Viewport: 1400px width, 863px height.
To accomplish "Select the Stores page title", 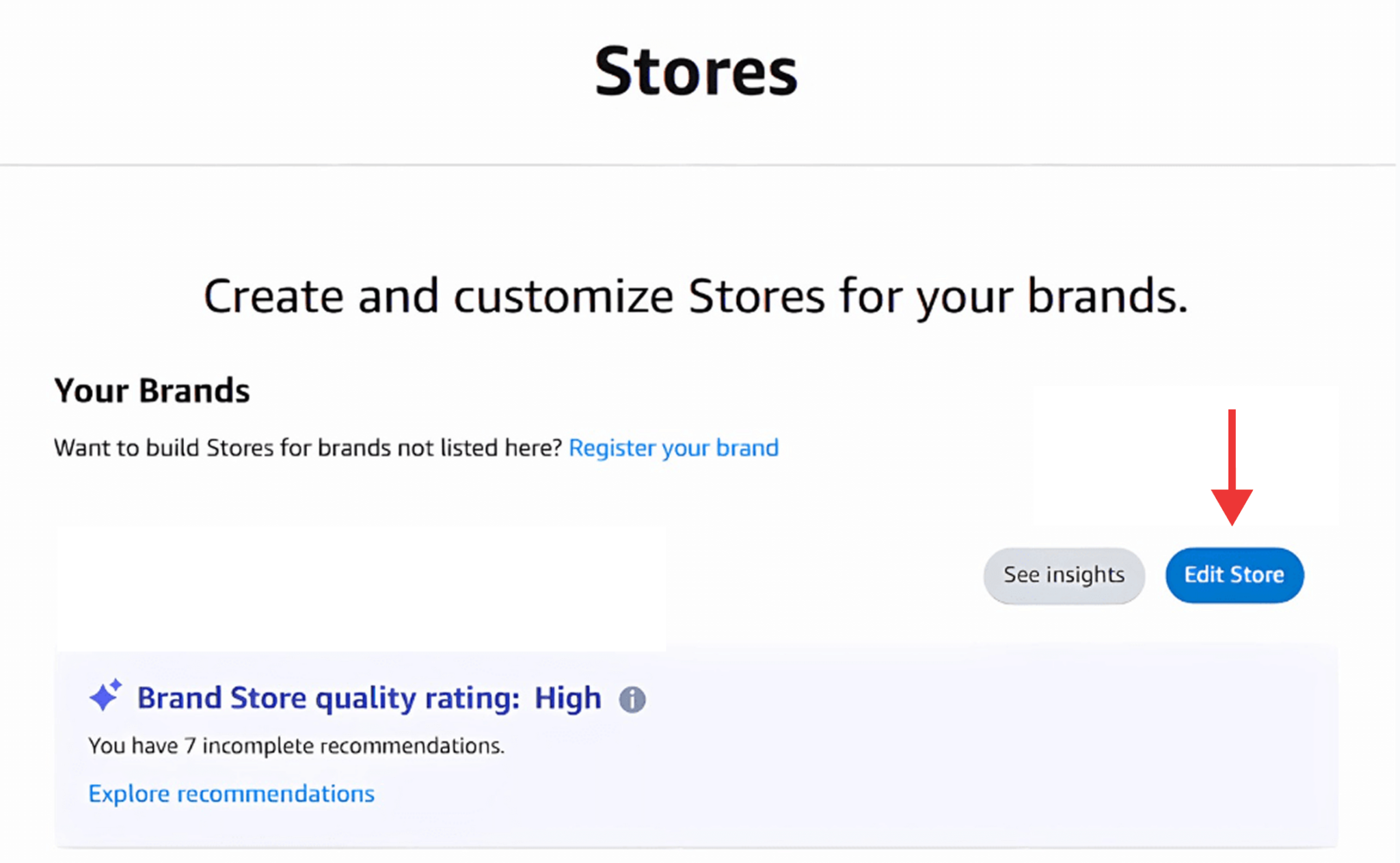I will click(x=696, y=70).
